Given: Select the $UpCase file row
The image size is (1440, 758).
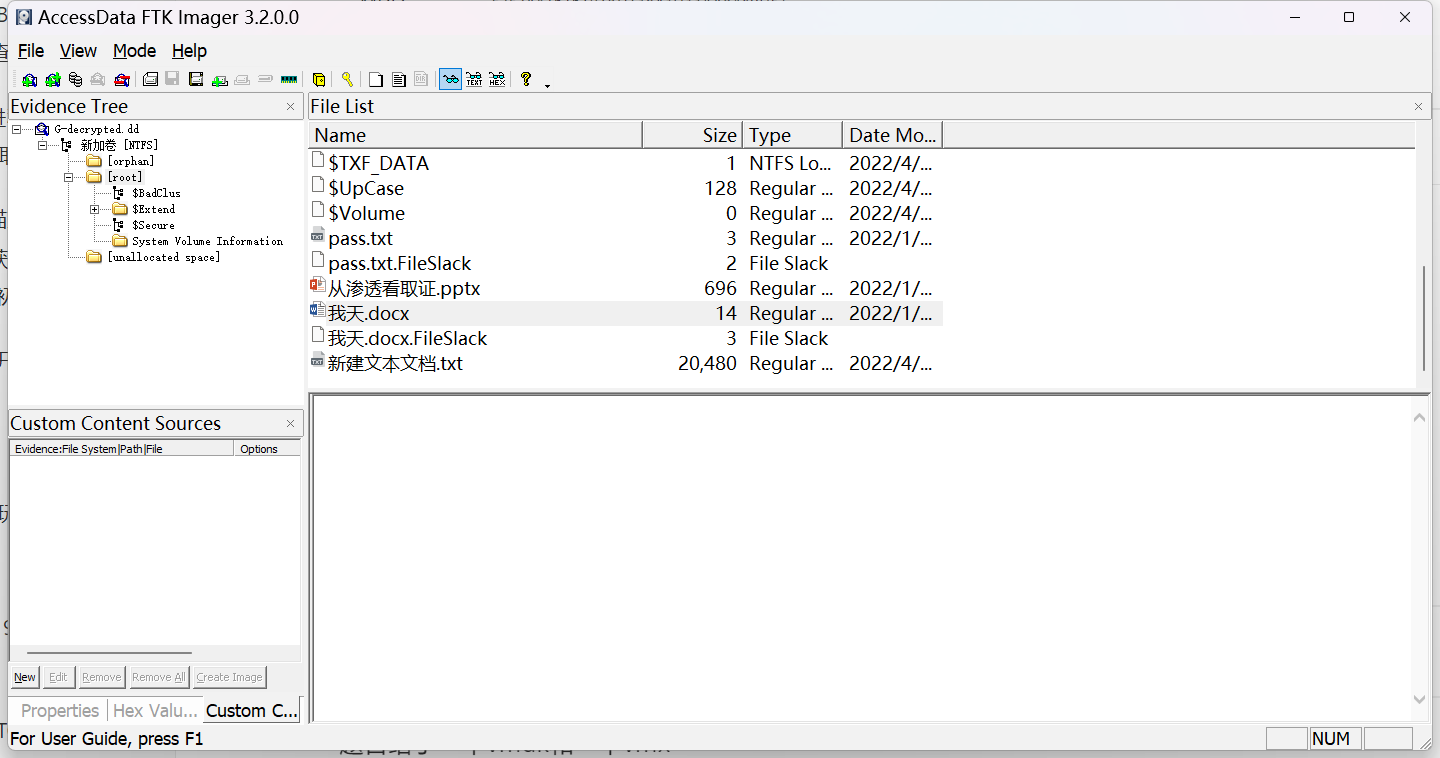Looking at the screenshot, I should point(625,188).
